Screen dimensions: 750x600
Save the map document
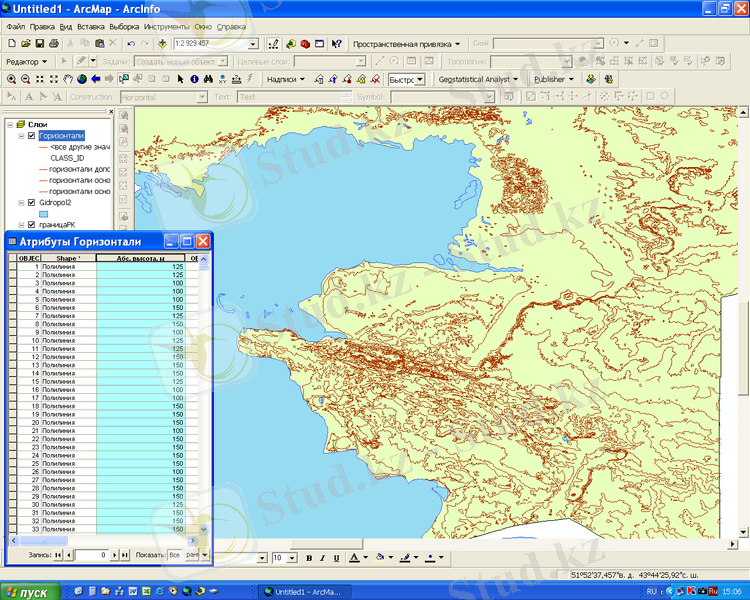[39, 44]
